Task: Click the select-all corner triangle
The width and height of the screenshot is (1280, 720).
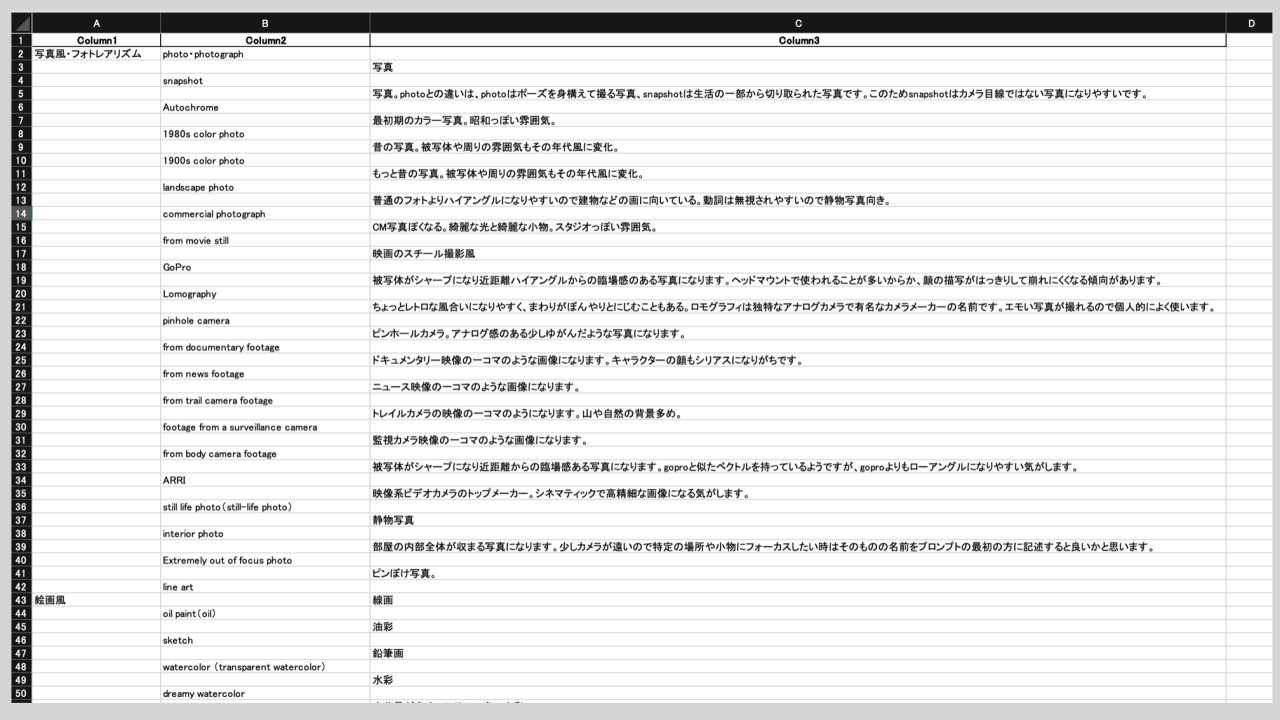Action: pos(21,23)
